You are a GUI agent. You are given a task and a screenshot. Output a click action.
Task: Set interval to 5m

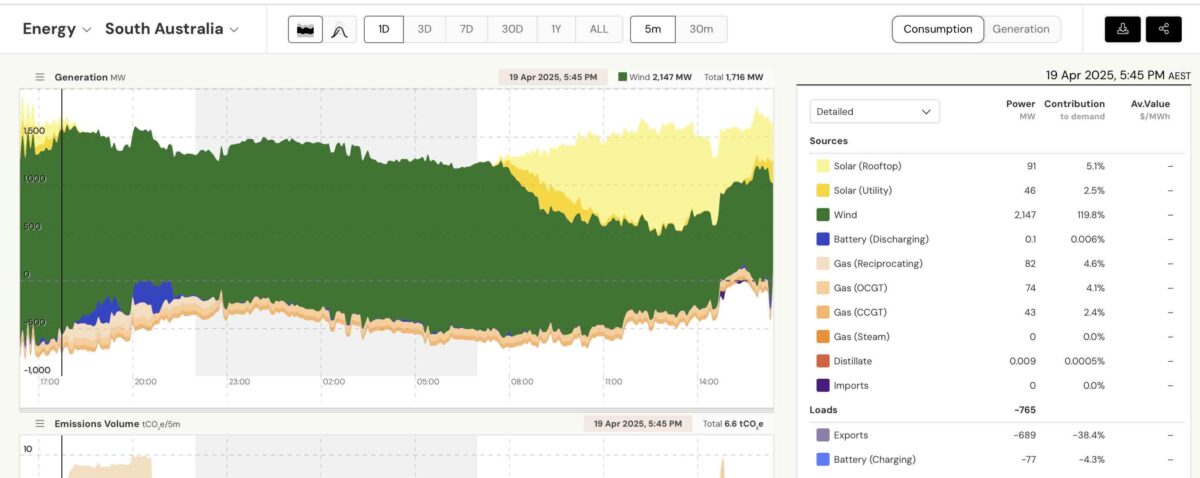pos(653,29)
